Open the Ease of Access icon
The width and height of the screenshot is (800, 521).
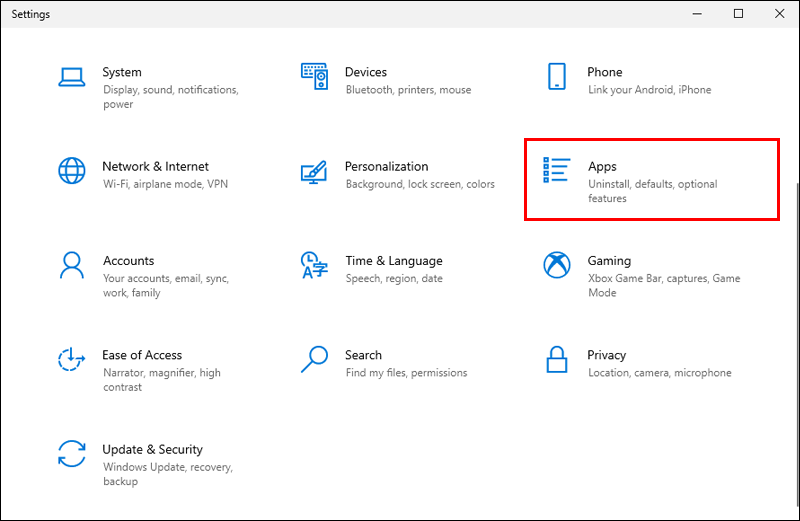[71, 359]
